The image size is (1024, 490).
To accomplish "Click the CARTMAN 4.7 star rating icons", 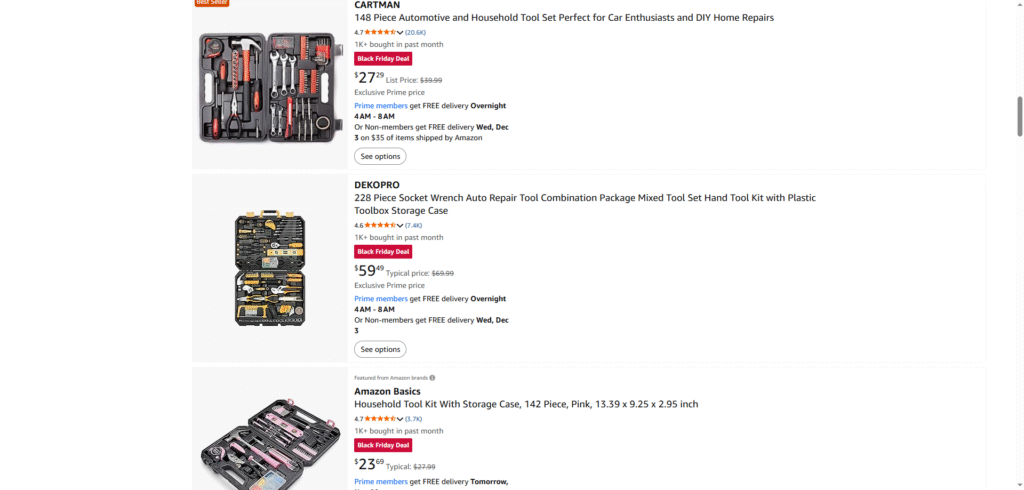I will point(379,32).
